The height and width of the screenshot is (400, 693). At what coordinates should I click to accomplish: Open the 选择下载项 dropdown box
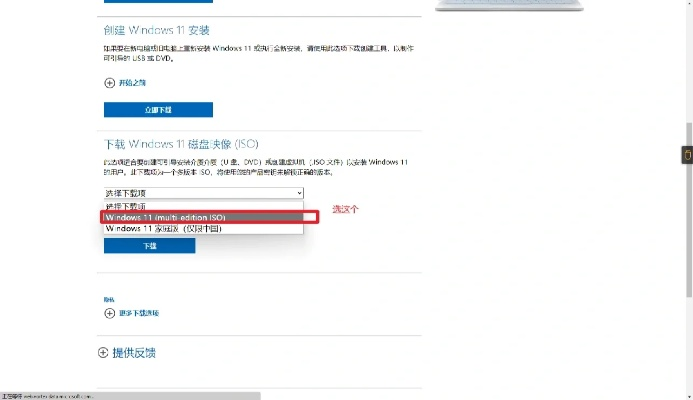pos(203,193)
